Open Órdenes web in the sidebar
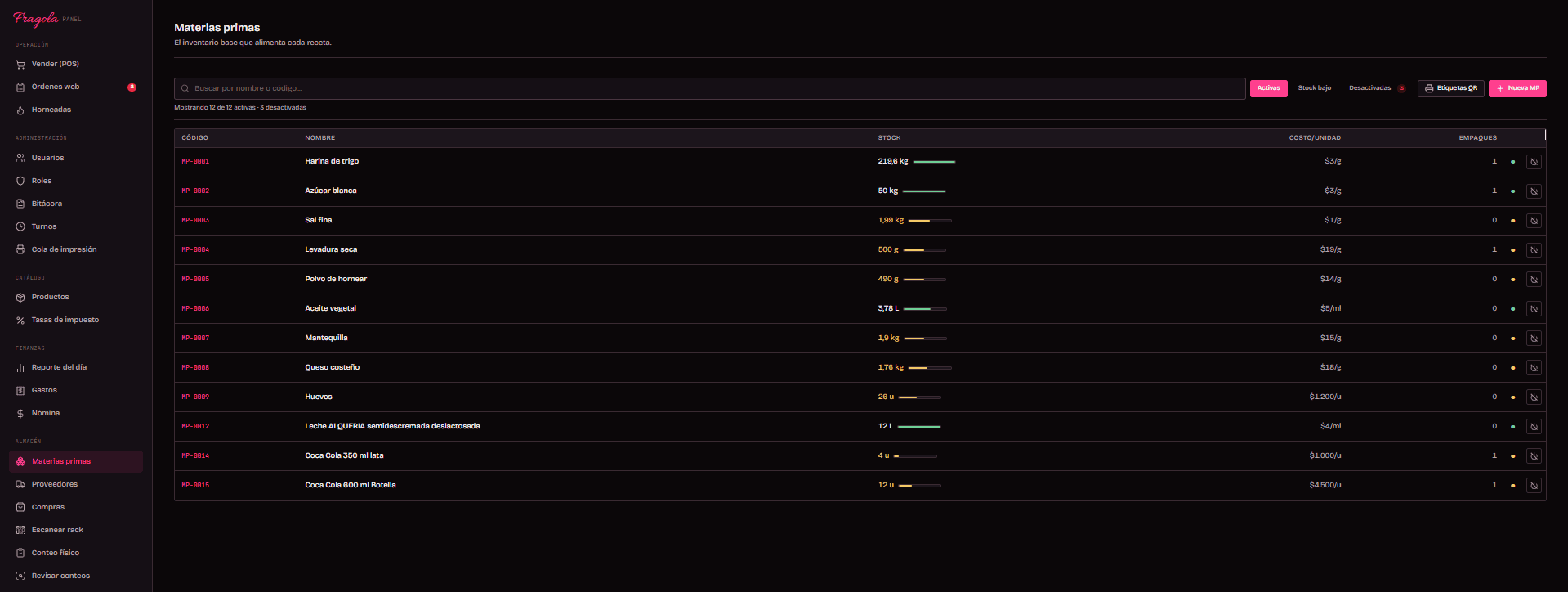Screen dimensions: 1568x592 point(75,87)
